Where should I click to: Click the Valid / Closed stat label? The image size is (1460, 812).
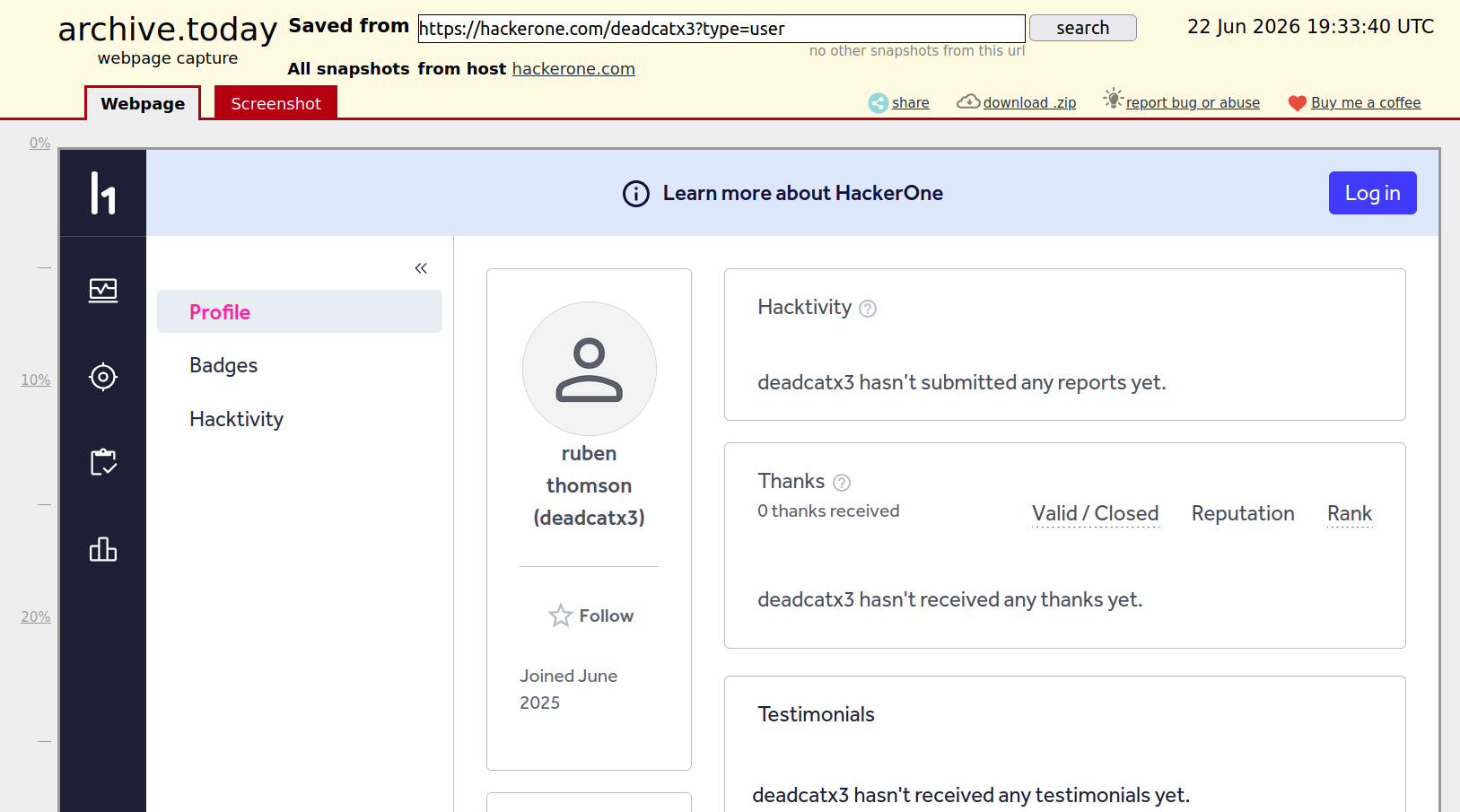(x=1096, y=513)
